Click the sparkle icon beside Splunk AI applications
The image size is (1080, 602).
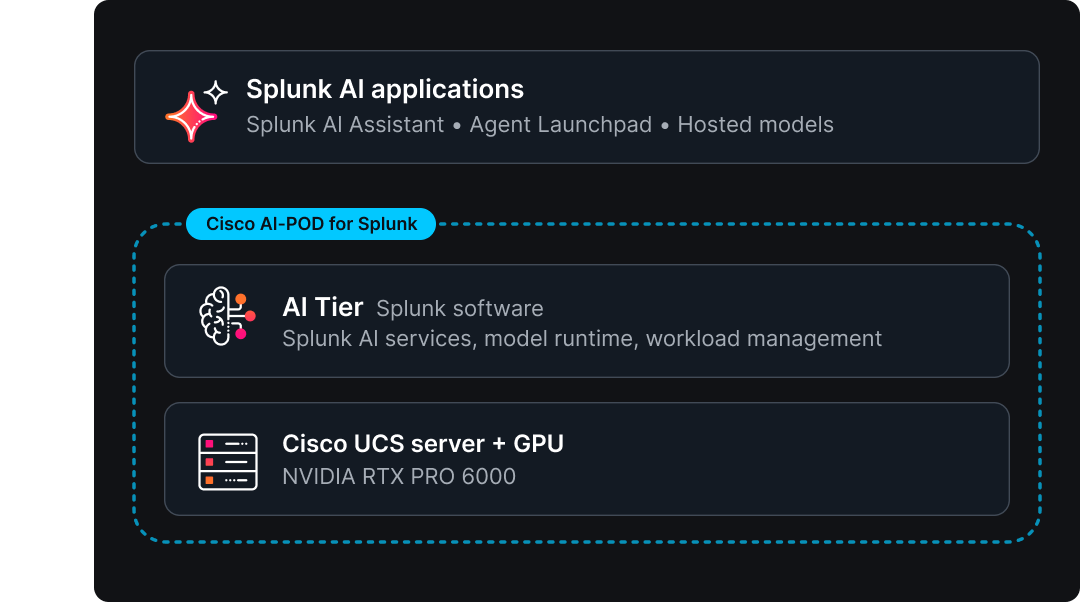click(x=196, y=111)
